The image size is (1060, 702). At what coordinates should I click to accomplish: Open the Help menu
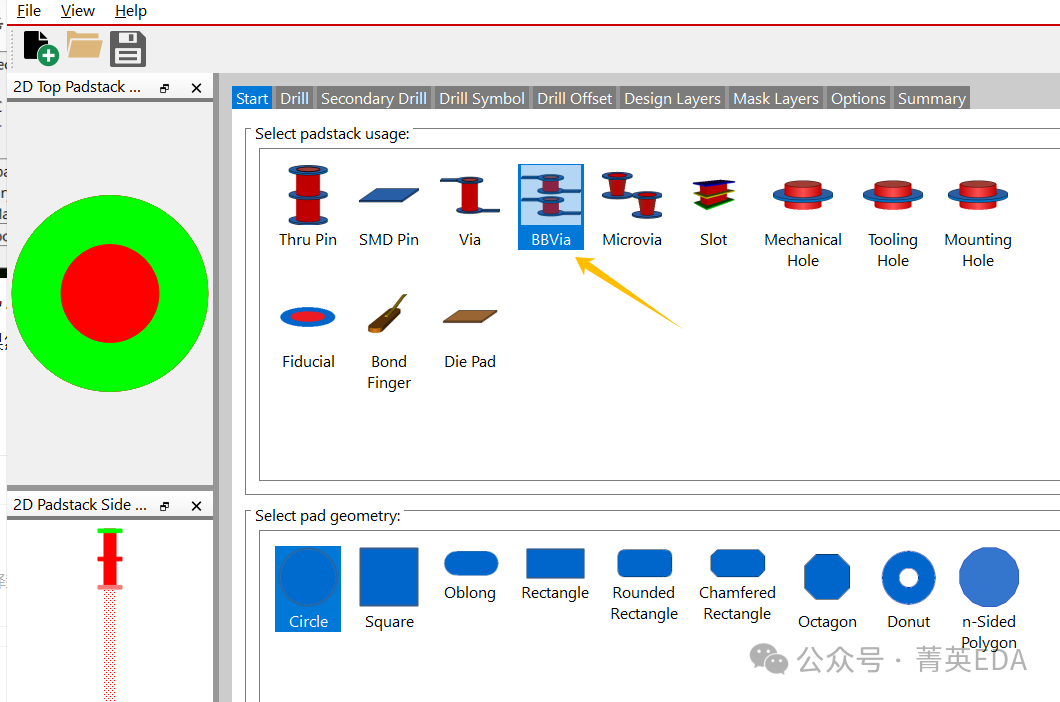click(x=130, y=11)
